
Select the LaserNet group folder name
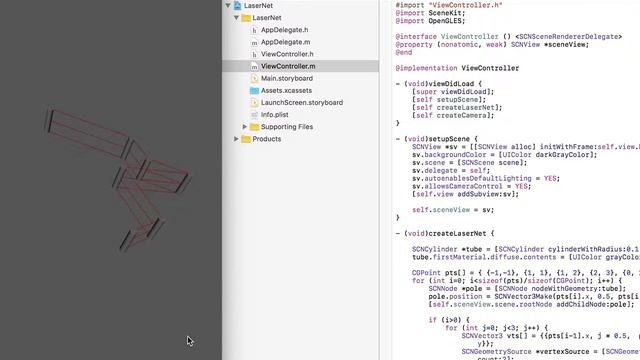267,18
